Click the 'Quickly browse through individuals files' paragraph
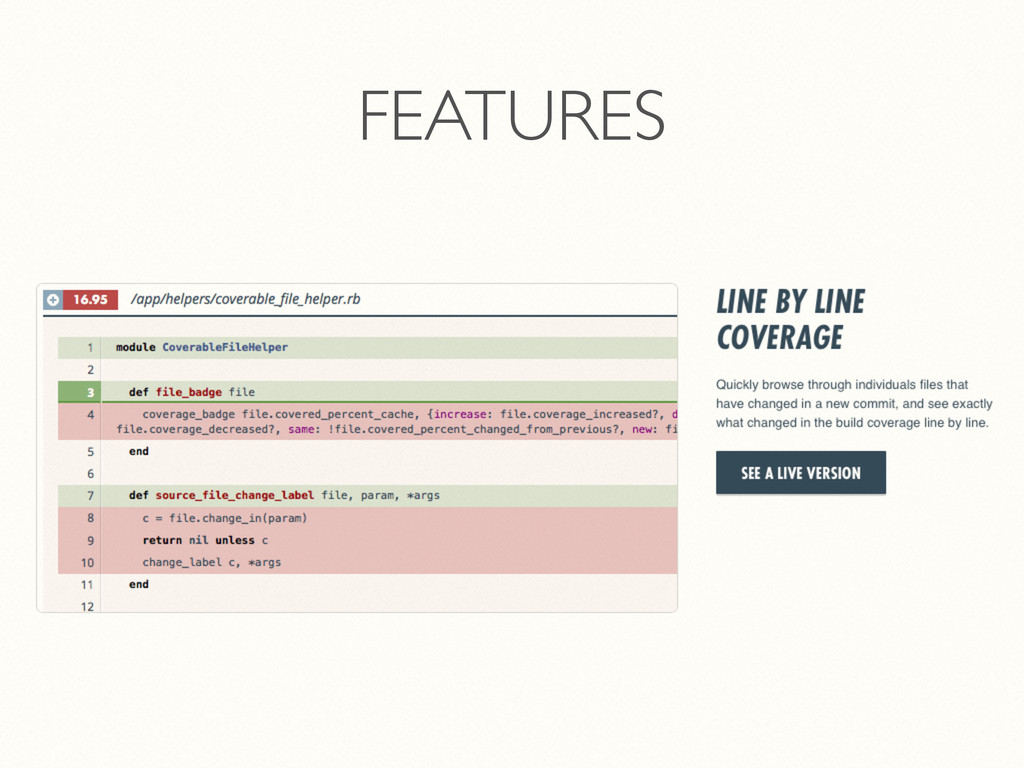Screen dimensions: 1024x768 coord(854,404)
